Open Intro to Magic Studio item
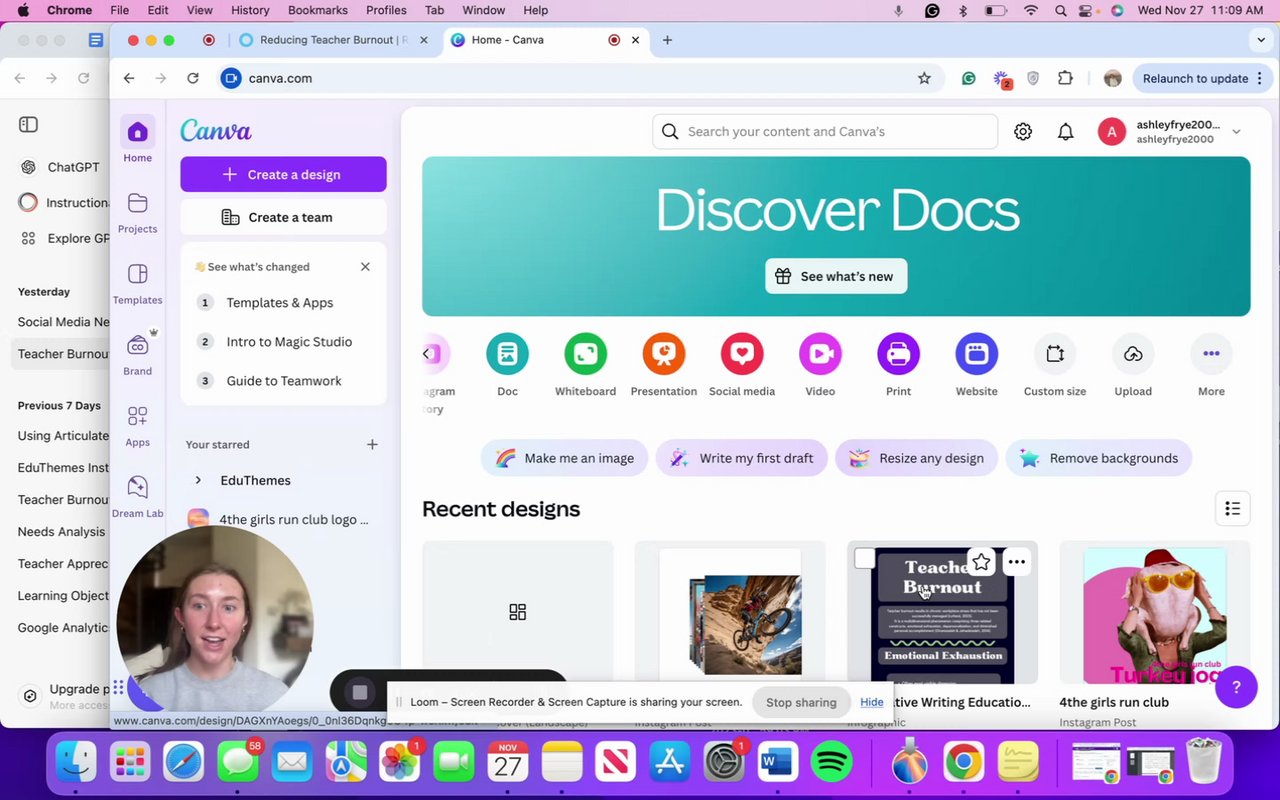Viewport: 1280px width, 800px height. point(283,342)
